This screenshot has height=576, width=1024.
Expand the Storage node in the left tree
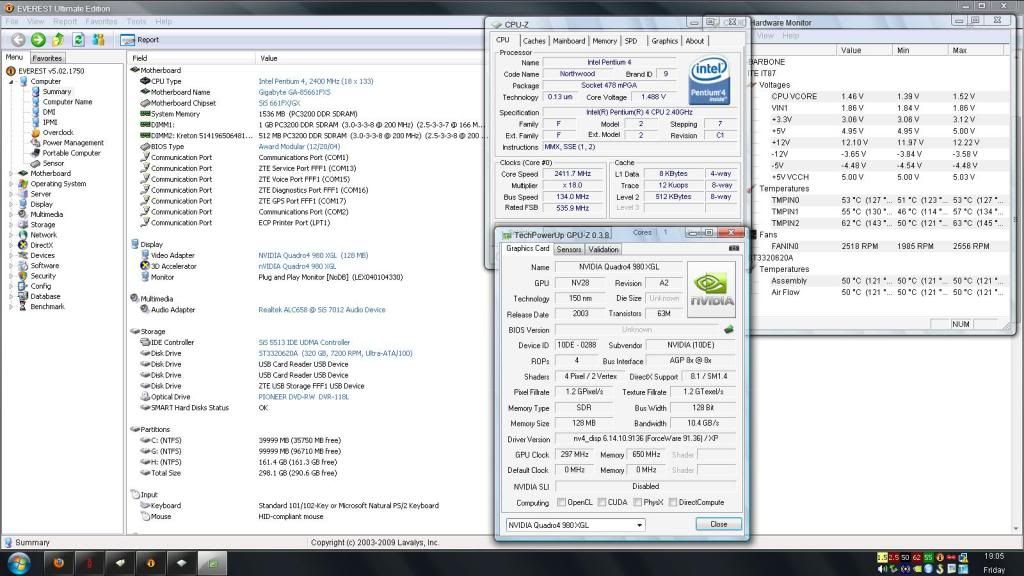coord(11,225)
